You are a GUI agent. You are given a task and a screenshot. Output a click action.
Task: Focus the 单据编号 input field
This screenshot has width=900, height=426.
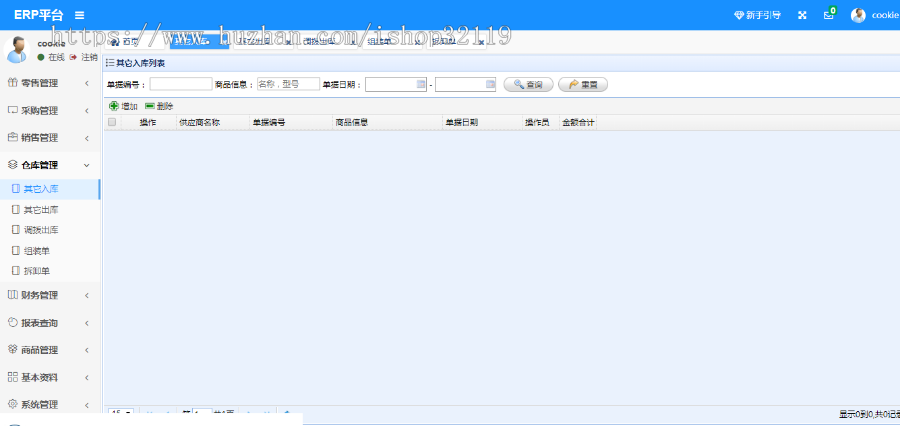coord(181,84)
